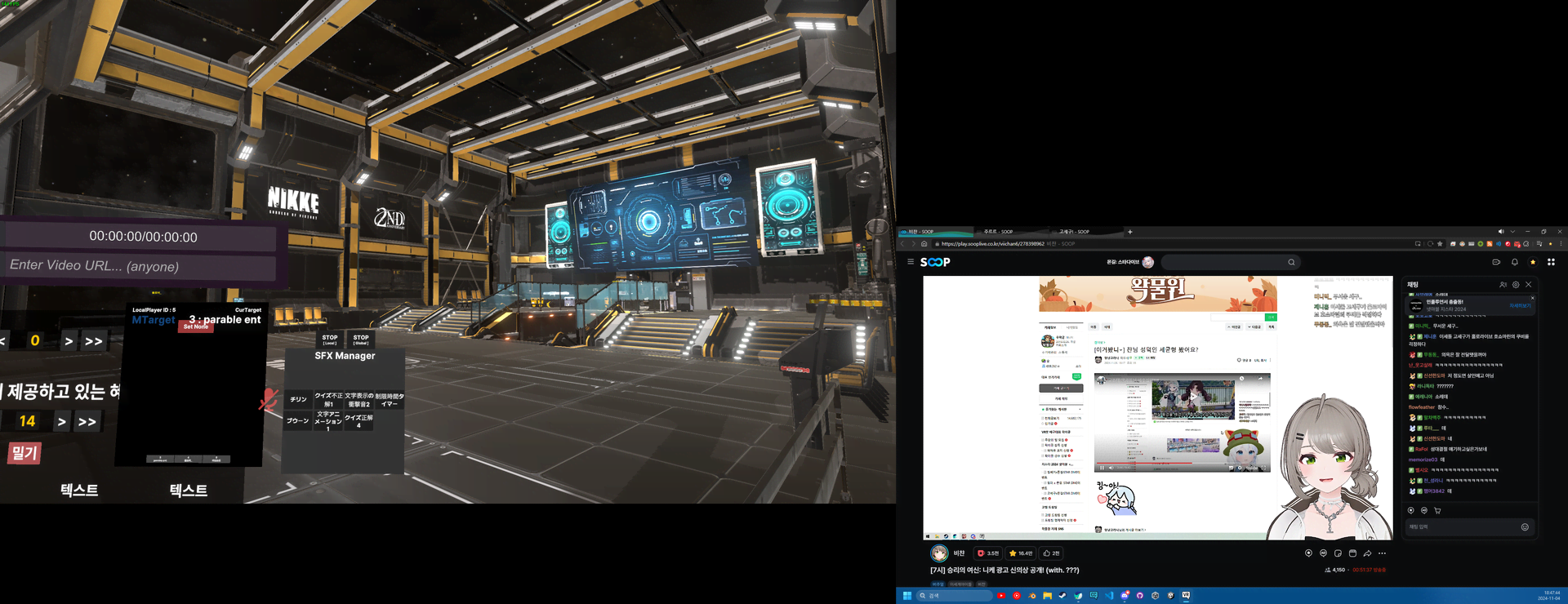Click the sticker icon below the stream
The image size is (1568, 604).
[x=1338, y=553]
